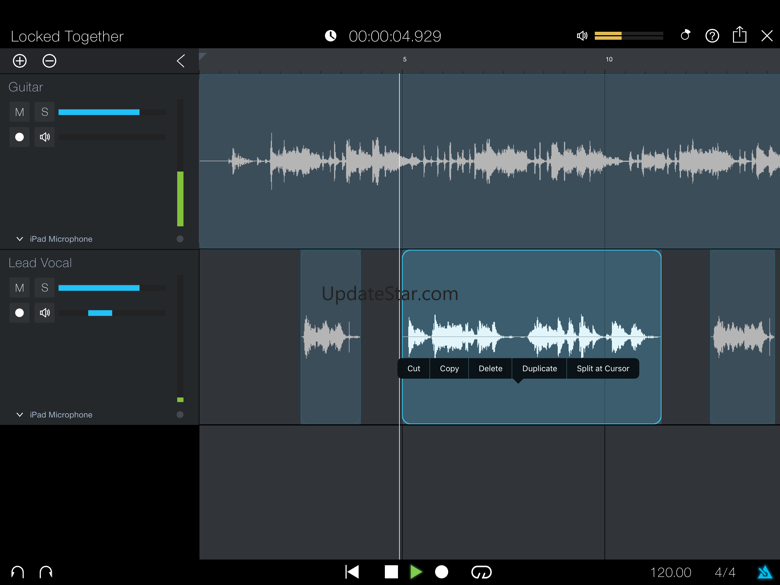
Task: Adjust the Guitar track volume slider
Action: [x=112, y=112]
